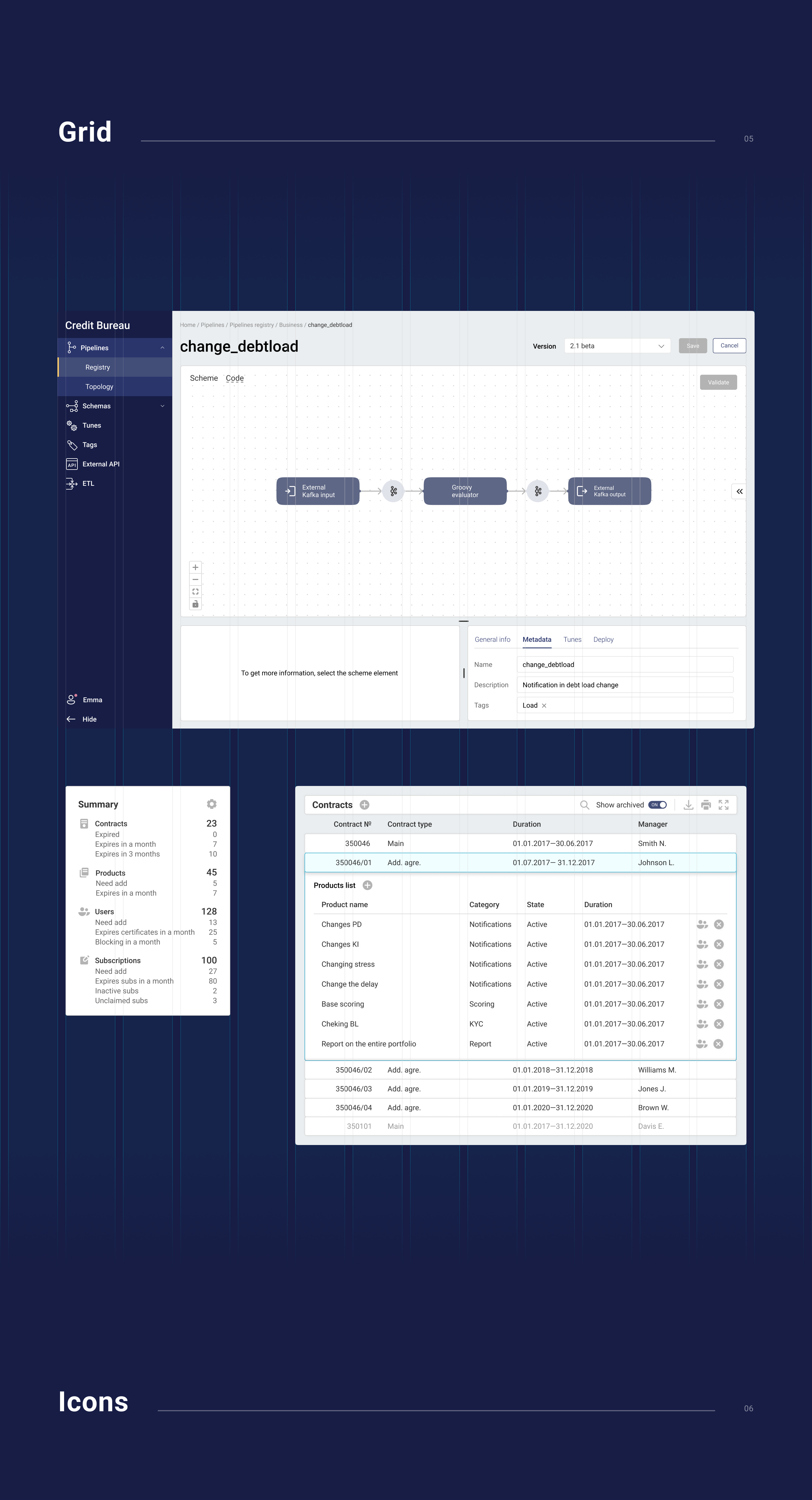Image resolution: width=812 pixels, height=1500 pixels.
Task: Zoom in the scheme canvas
Action: point(195,567)
